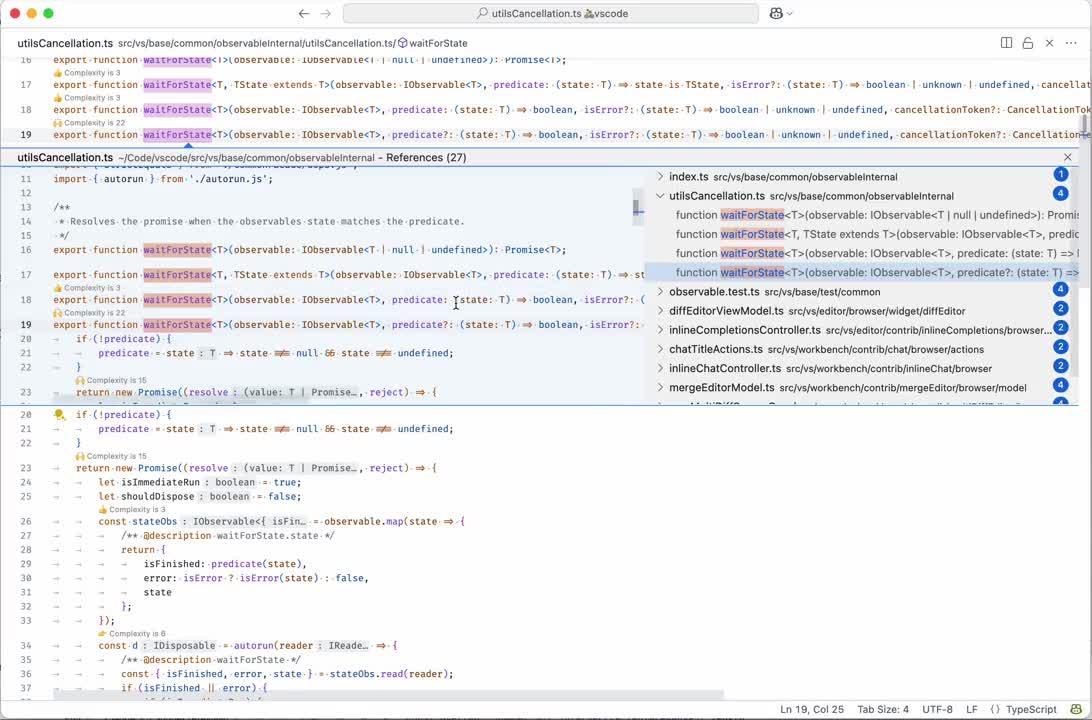Collapse the utilsCancellation.ts references group
This screenshot has width=1092, height=720.
(x=660, y=196)
